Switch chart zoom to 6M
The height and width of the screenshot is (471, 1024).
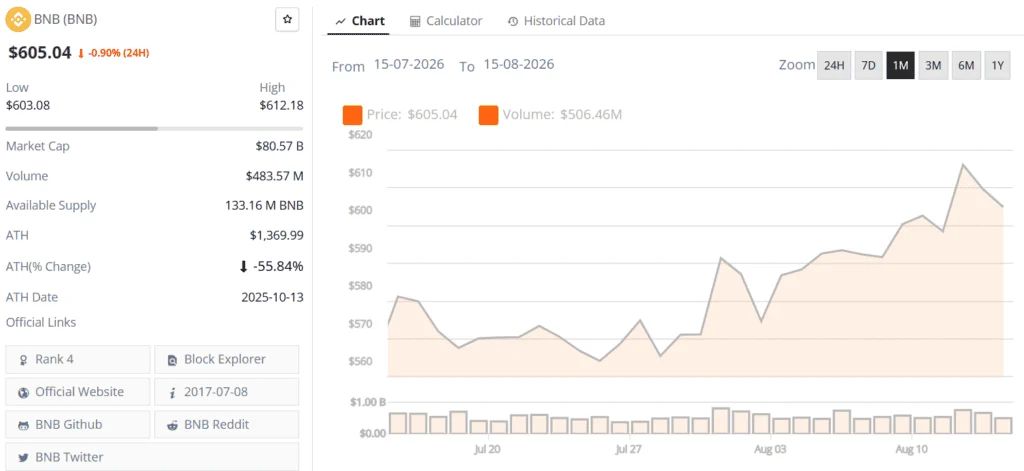[966, 65]
